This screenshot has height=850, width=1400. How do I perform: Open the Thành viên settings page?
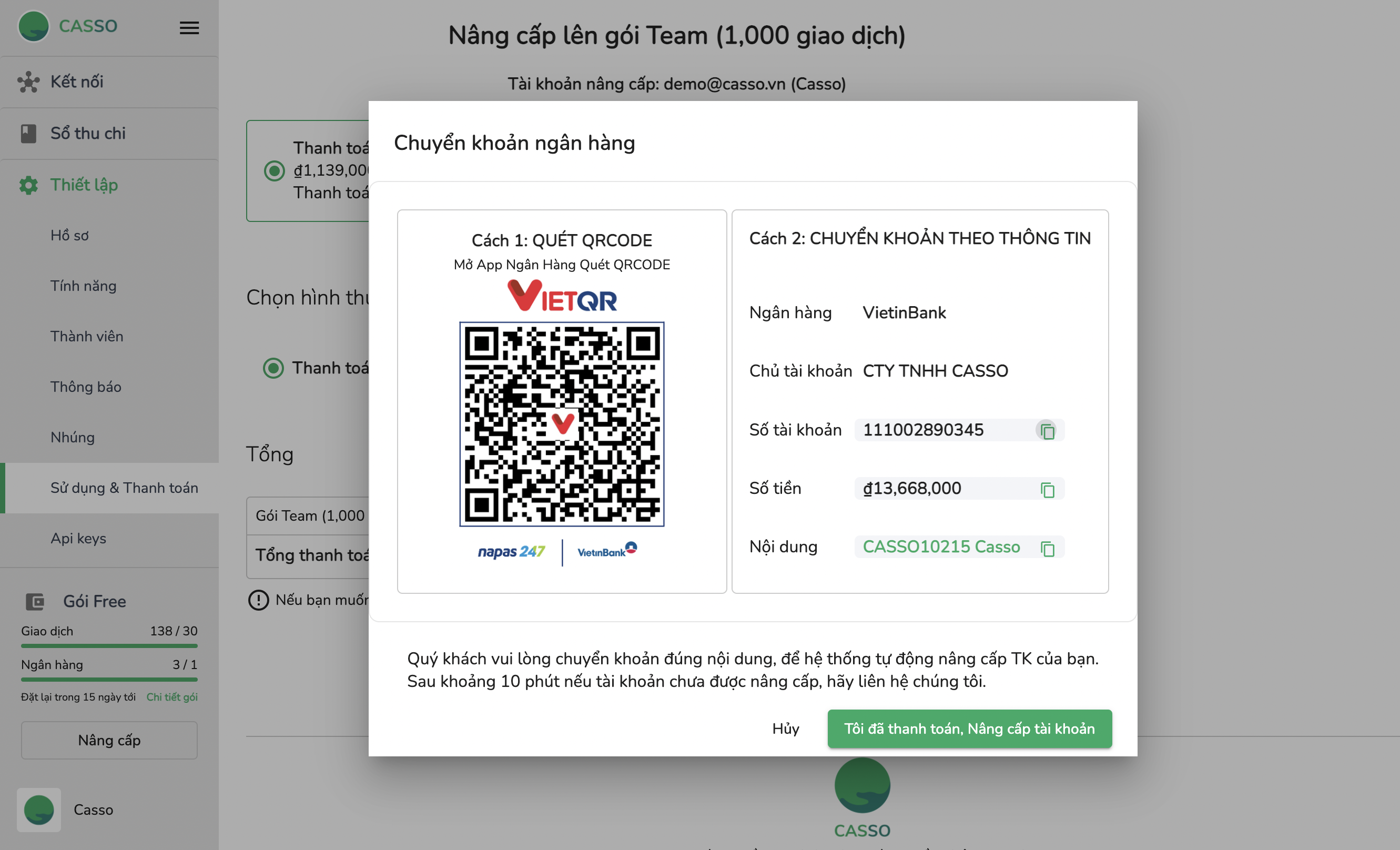click(x=86, y=336)
